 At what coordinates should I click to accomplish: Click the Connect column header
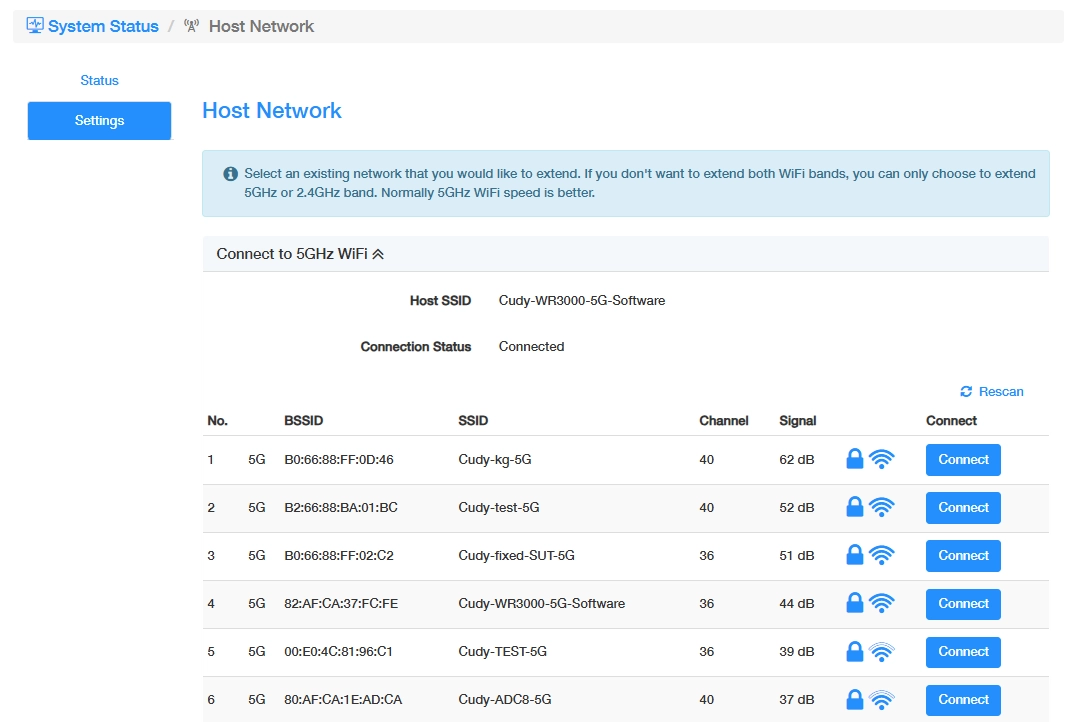point(951,421)
